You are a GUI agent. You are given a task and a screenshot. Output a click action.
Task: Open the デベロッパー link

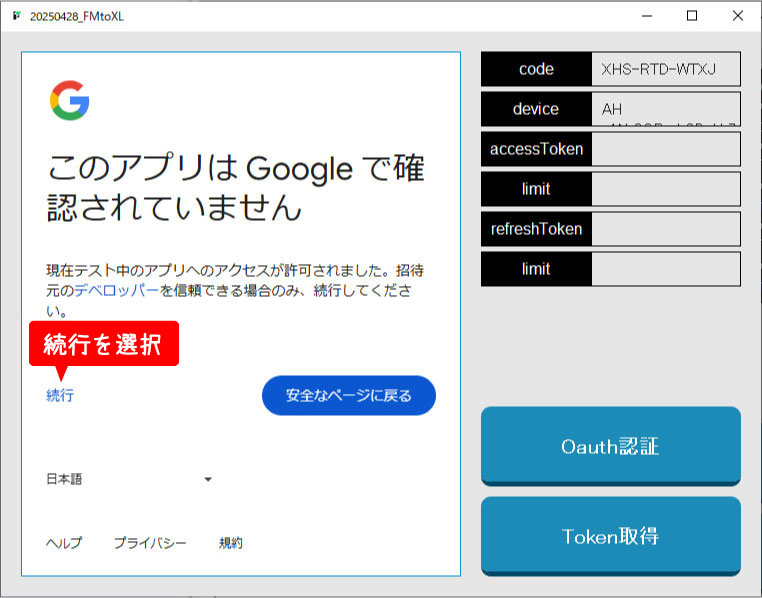click(x=117, y=290)
